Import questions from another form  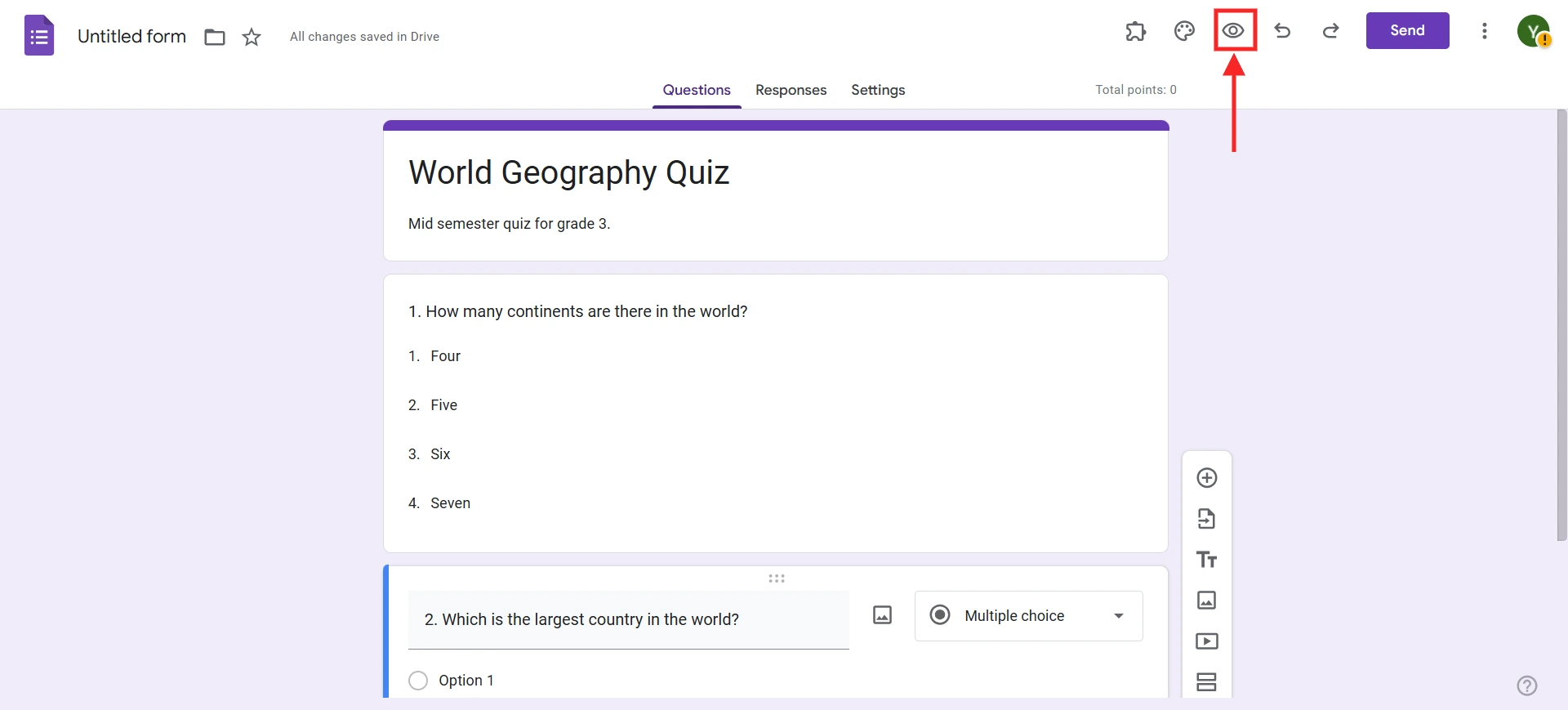pos(1207,519)
